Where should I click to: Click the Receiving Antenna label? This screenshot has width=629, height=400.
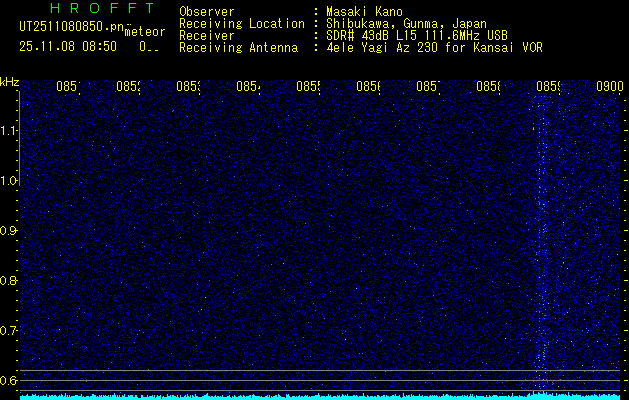[238, 47]
